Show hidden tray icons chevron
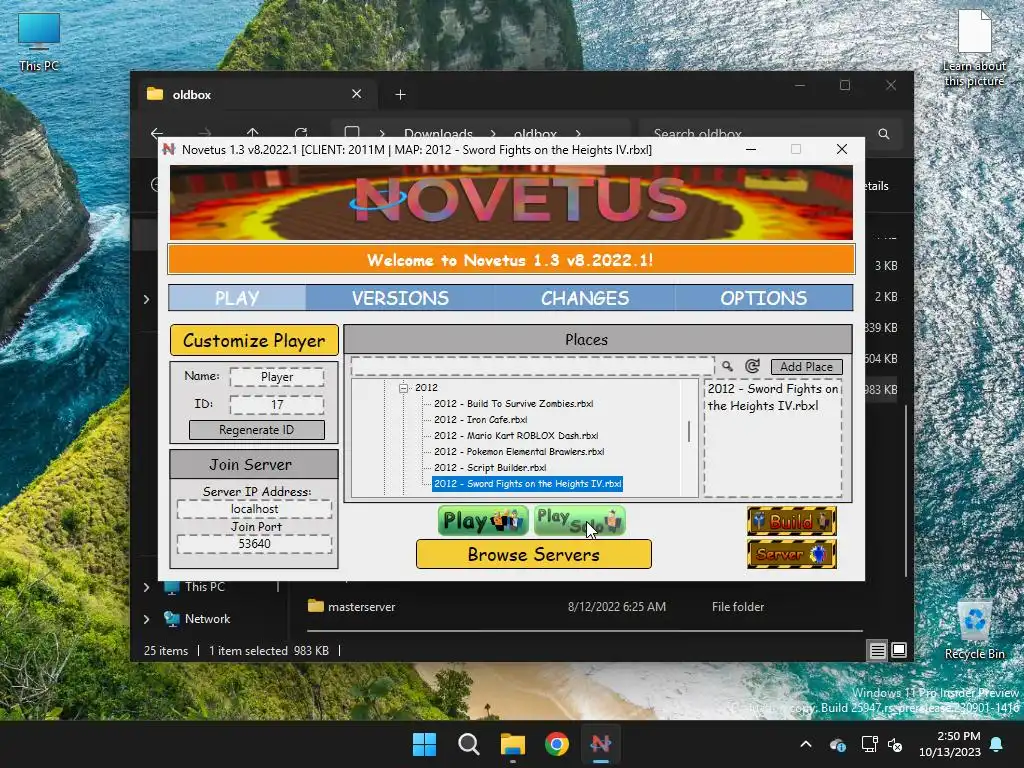 [806, 744]
